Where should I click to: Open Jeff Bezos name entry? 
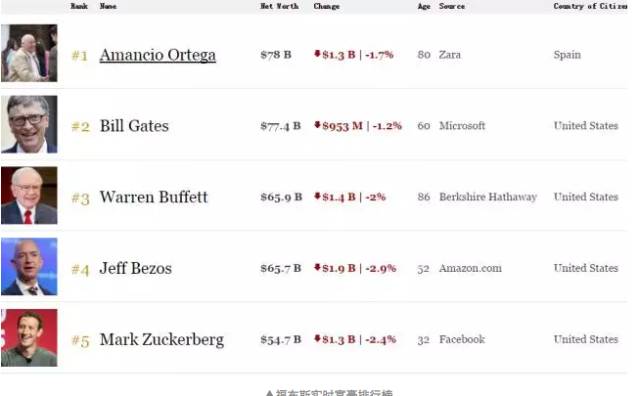point(136,268)
